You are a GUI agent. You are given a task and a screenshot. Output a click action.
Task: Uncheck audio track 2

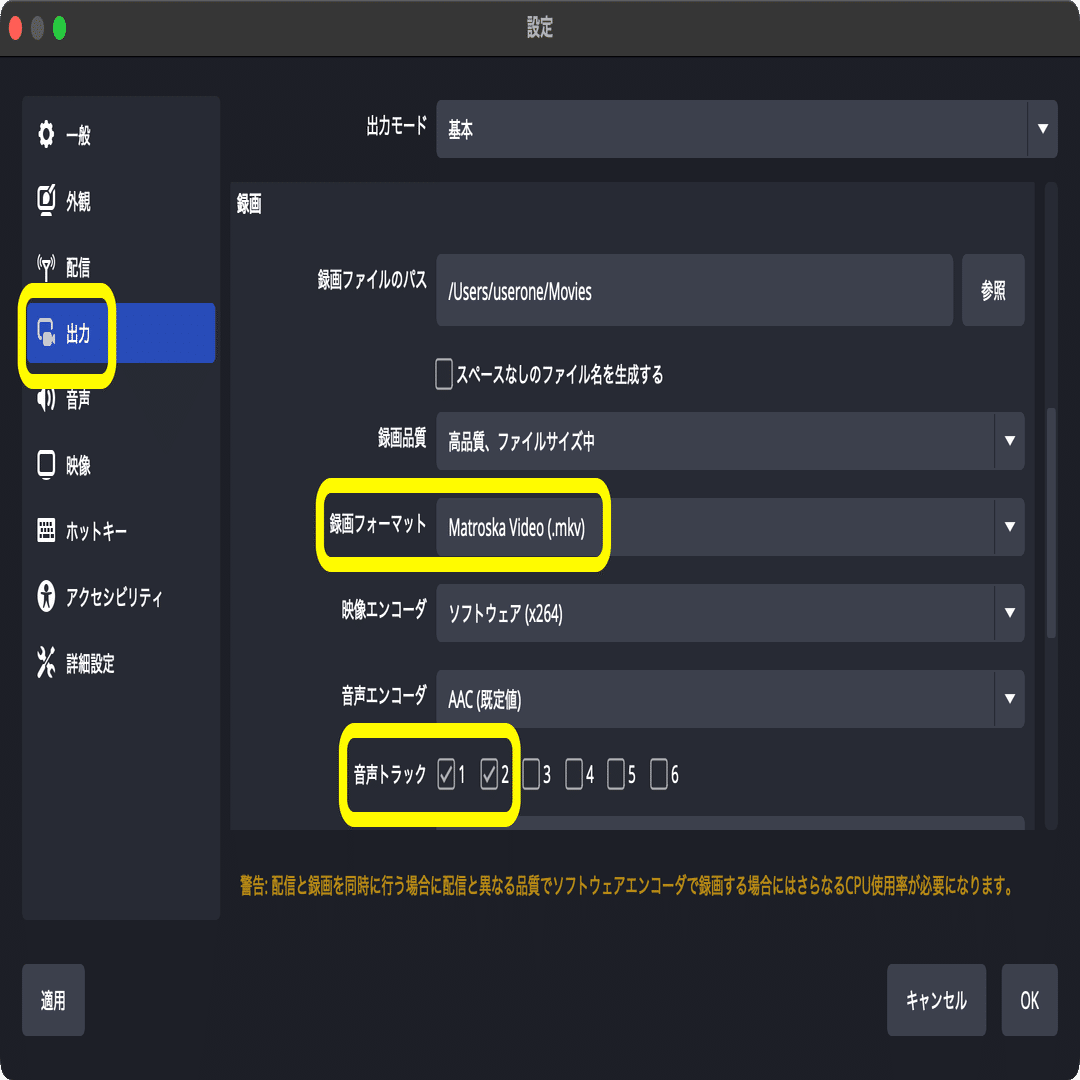[x=489, y=774]
